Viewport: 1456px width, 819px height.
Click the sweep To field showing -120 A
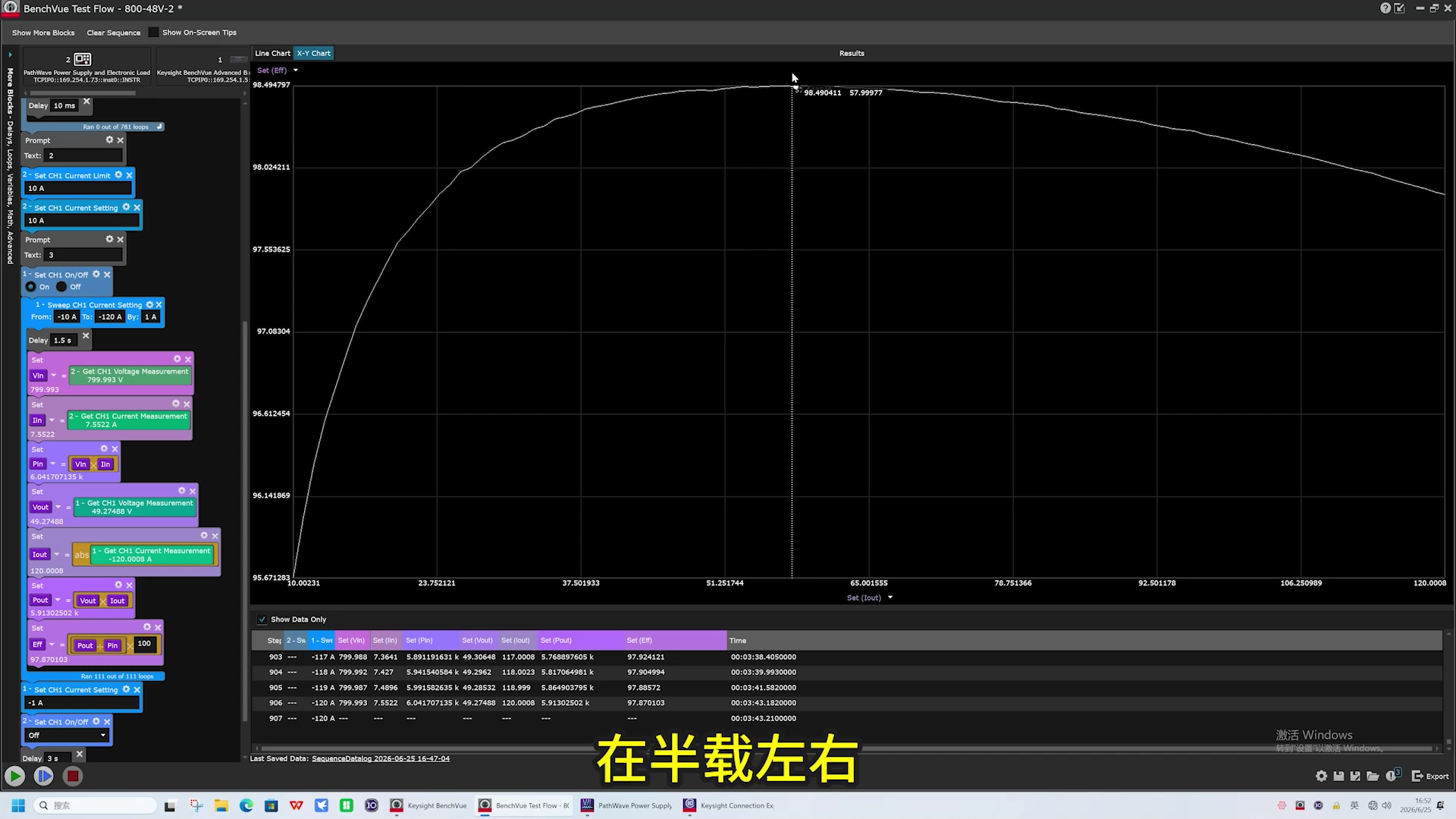pyautogui.click(x=110, y=317)
